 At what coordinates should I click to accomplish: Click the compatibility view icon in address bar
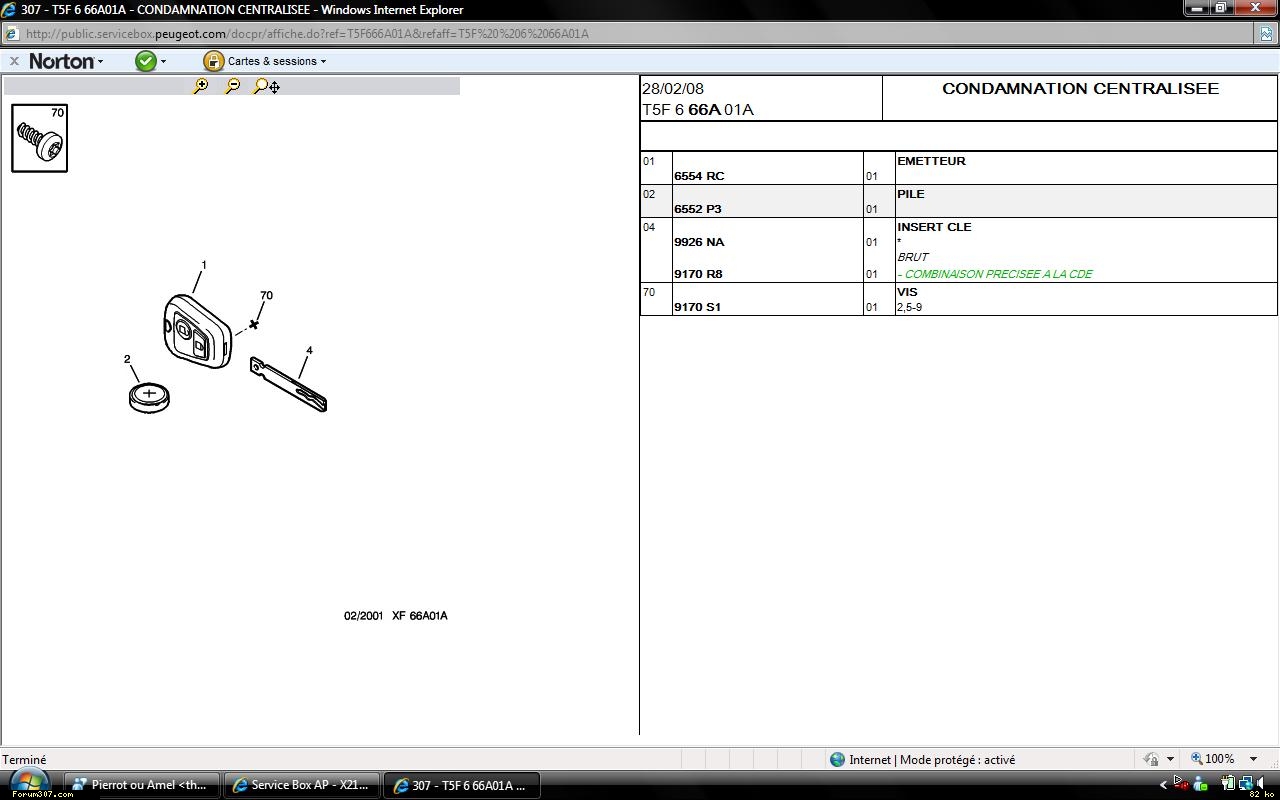tap(1266, 33)
